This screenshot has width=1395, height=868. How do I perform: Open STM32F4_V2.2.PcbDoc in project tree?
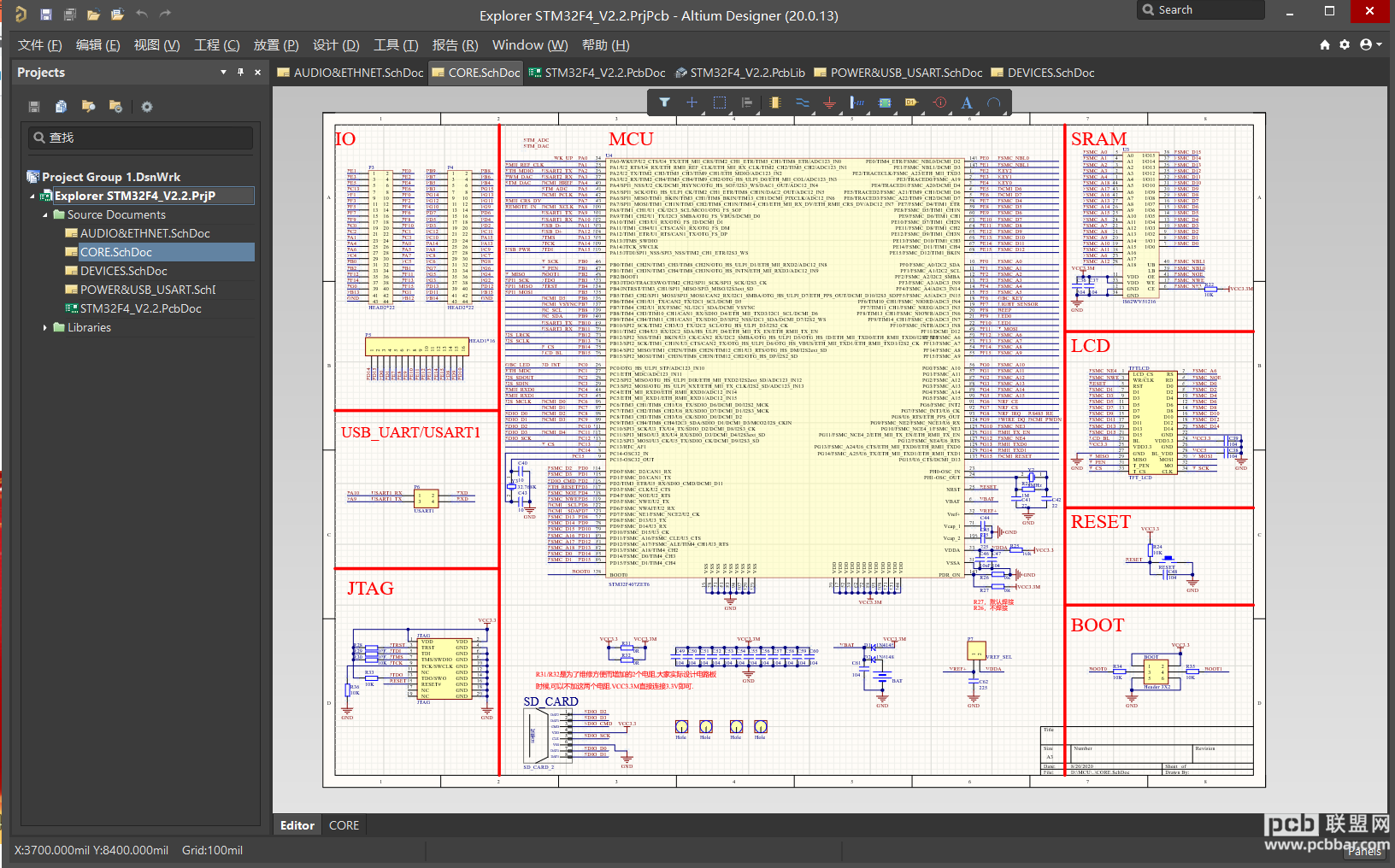coord(140,308)
